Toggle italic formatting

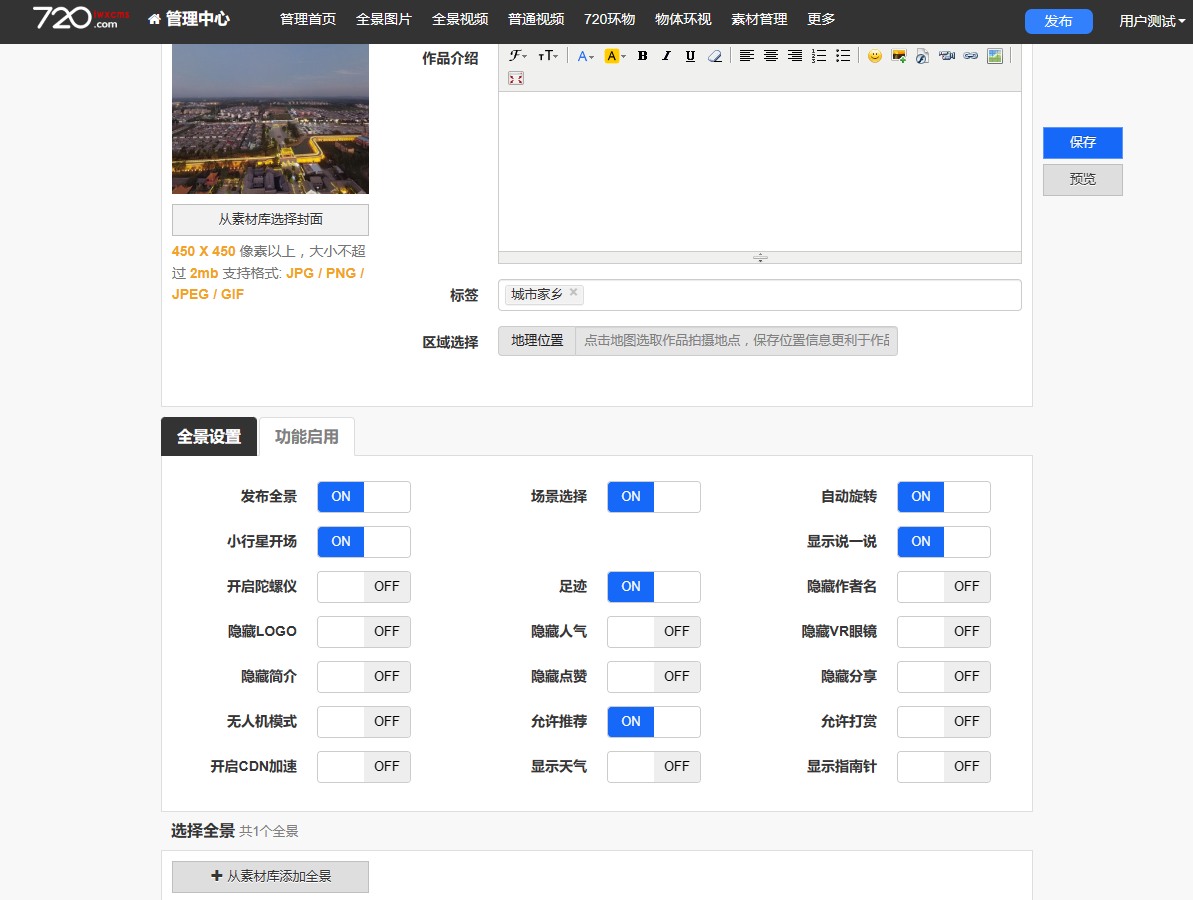[666, 56]
